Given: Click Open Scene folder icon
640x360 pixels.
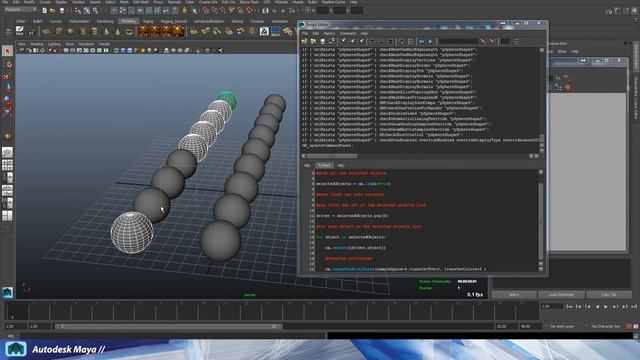Looking at the screenshot, I should 53,11.
